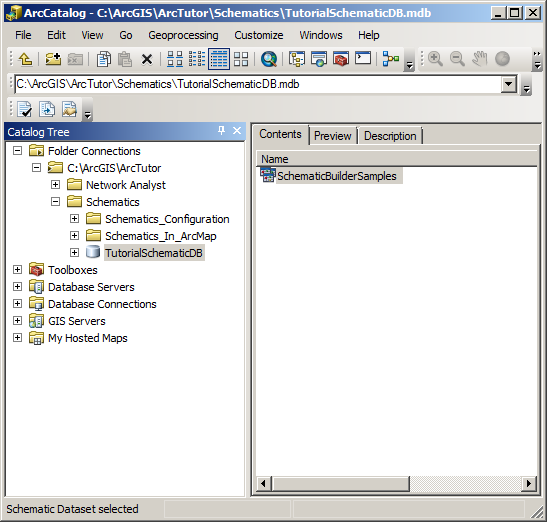Open the Python command window icon

(363, 58)
